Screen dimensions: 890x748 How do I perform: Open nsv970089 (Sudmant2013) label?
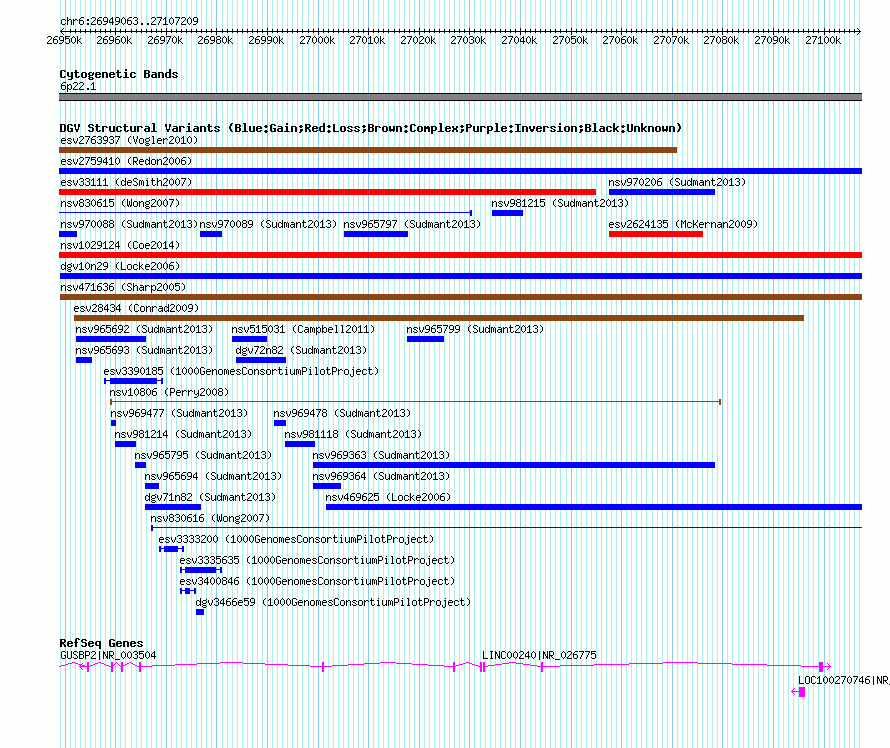click(x=268, y=224)
